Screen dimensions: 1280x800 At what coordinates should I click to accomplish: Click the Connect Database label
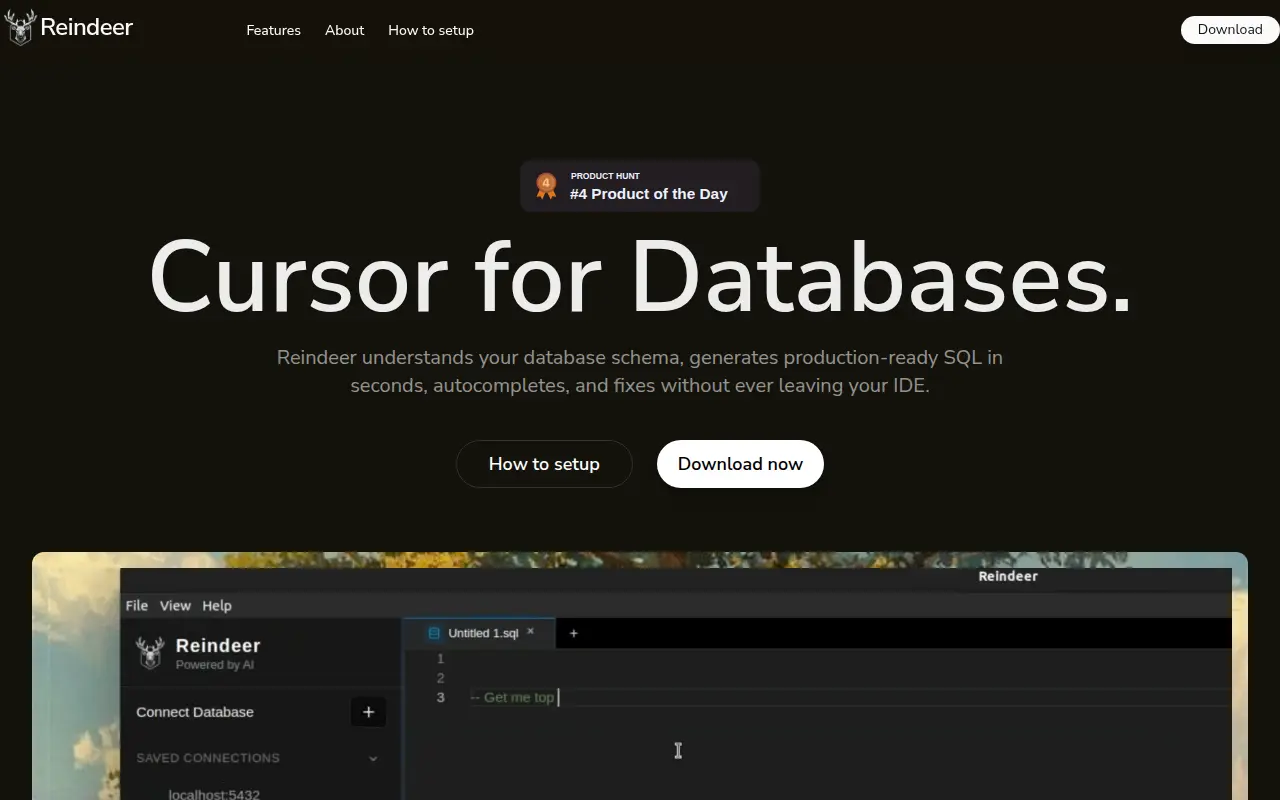[195, 712]
